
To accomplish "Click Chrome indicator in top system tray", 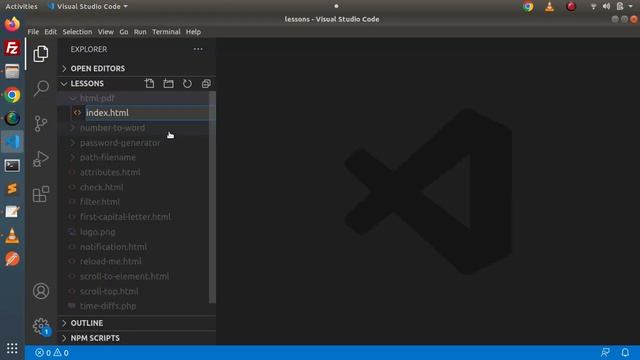I will tap(528, 7).
